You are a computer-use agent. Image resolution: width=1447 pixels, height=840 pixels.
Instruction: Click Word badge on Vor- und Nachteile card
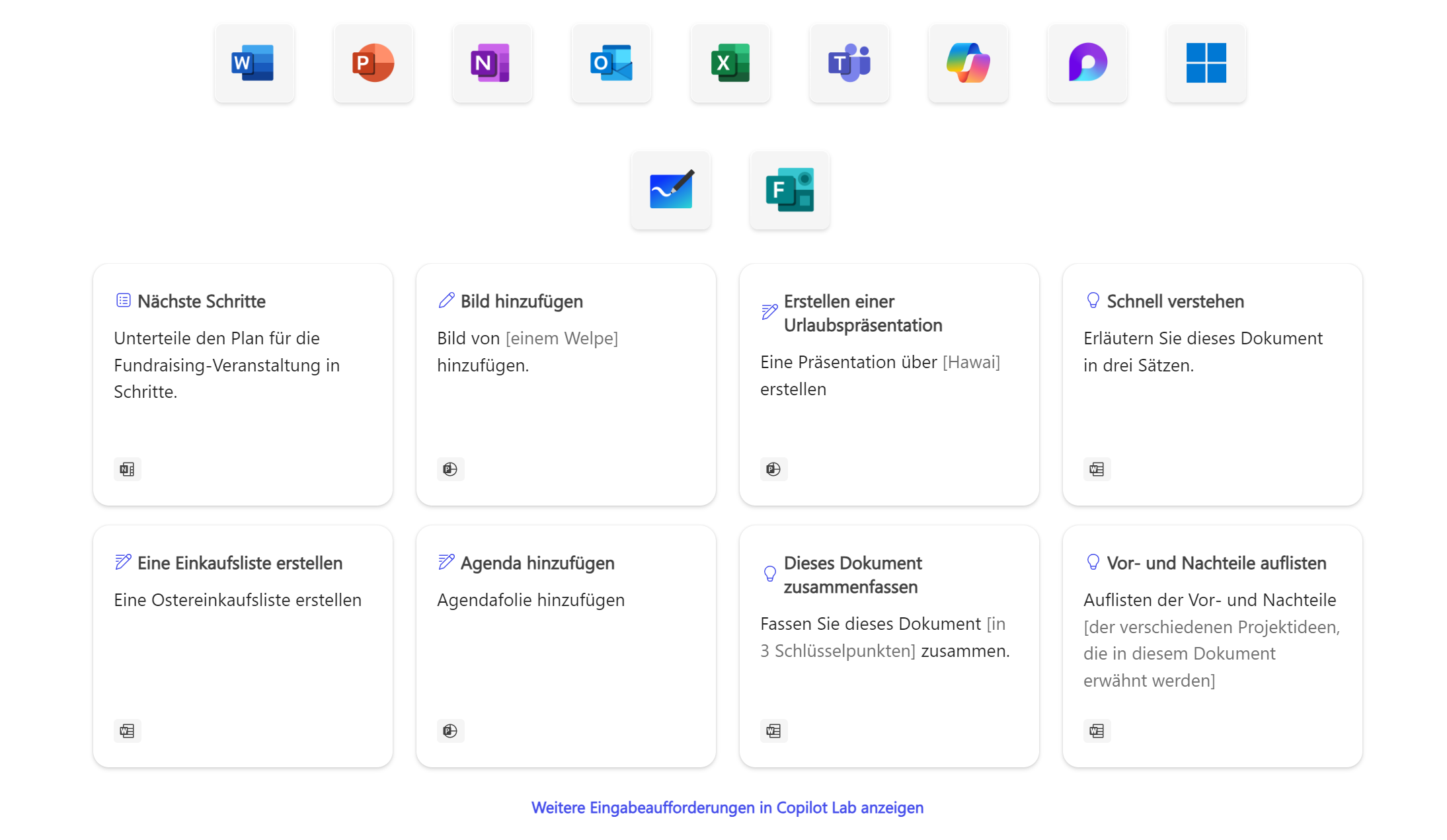click(x=1097, y=731)
